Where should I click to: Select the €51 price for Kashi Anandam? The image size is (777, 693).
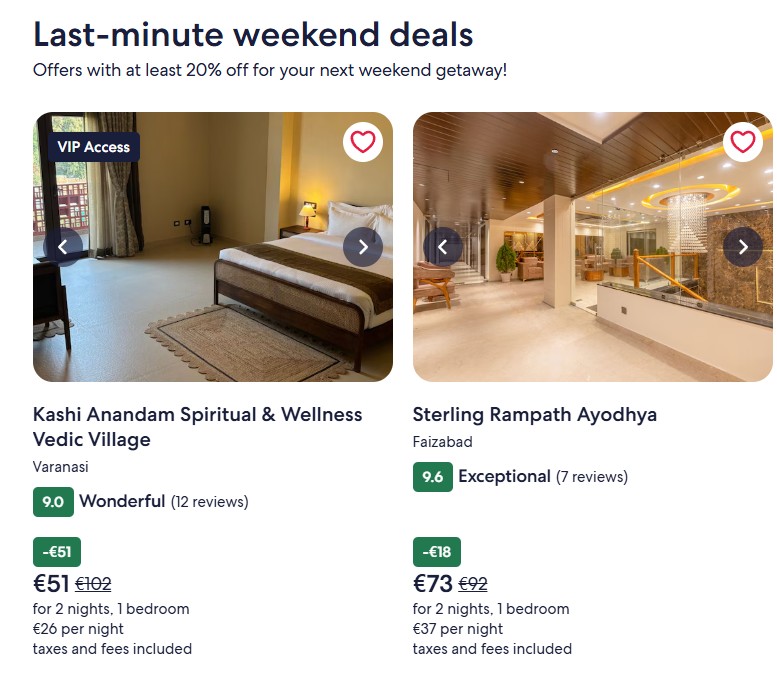pyautogui.click(x=51, y=584)
